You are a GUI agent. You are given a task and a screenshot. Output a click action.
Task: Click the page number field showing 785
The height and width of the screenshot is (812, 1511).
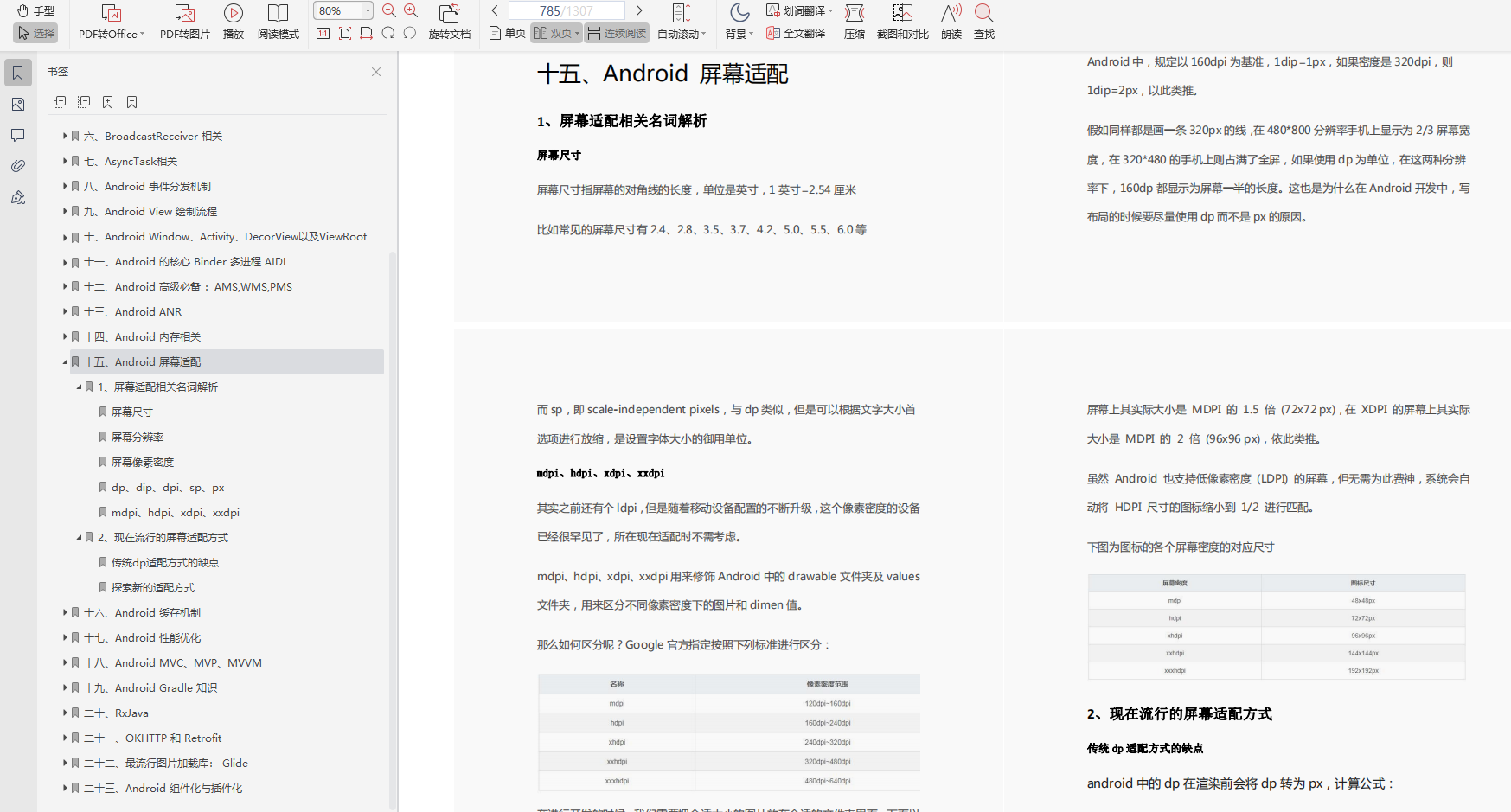point(567,10)
